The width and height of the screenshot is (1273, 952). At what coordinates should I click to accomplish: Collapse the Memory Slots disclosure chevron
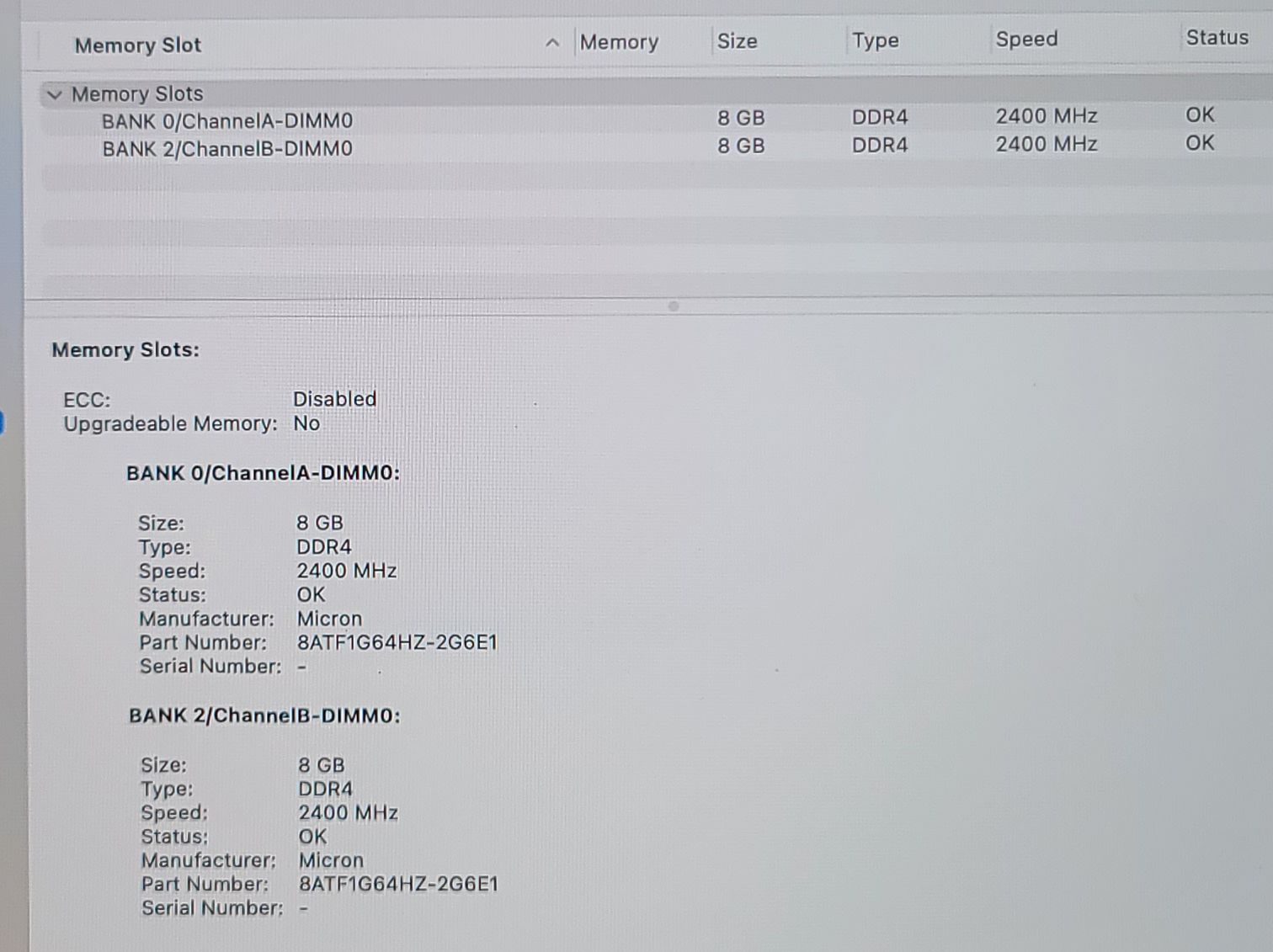click(55, 94)
